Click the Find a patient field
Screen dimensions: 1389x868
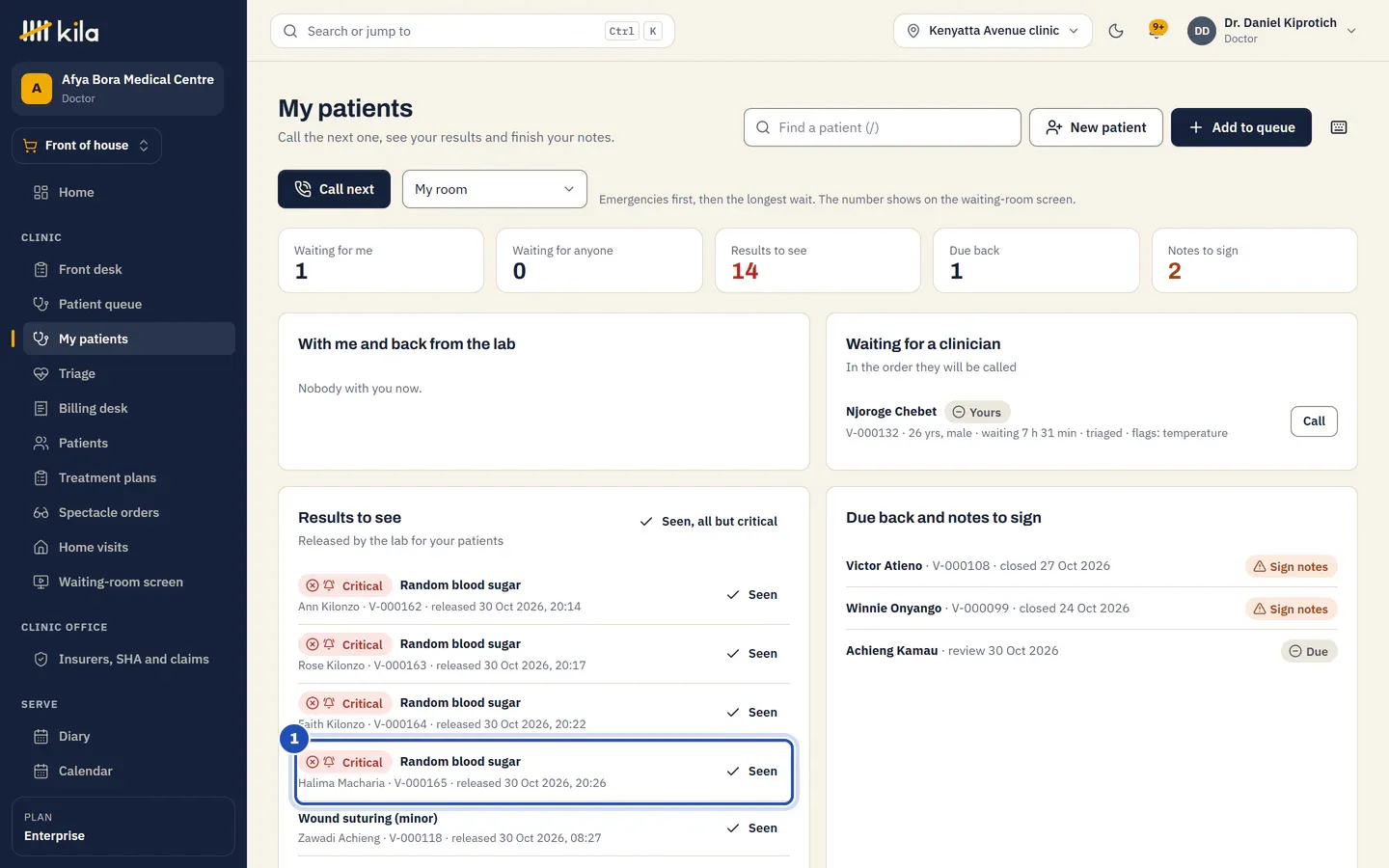click(x=883, y=127)
